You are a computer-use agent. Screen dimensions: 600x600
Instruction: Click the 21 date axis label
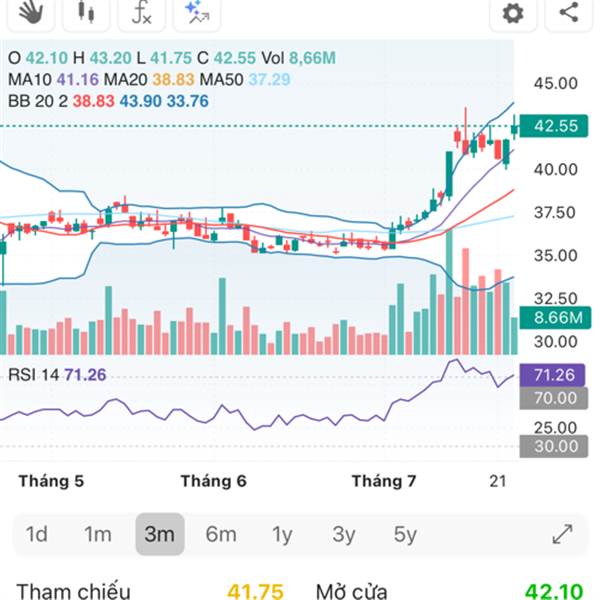pos(498,481)
